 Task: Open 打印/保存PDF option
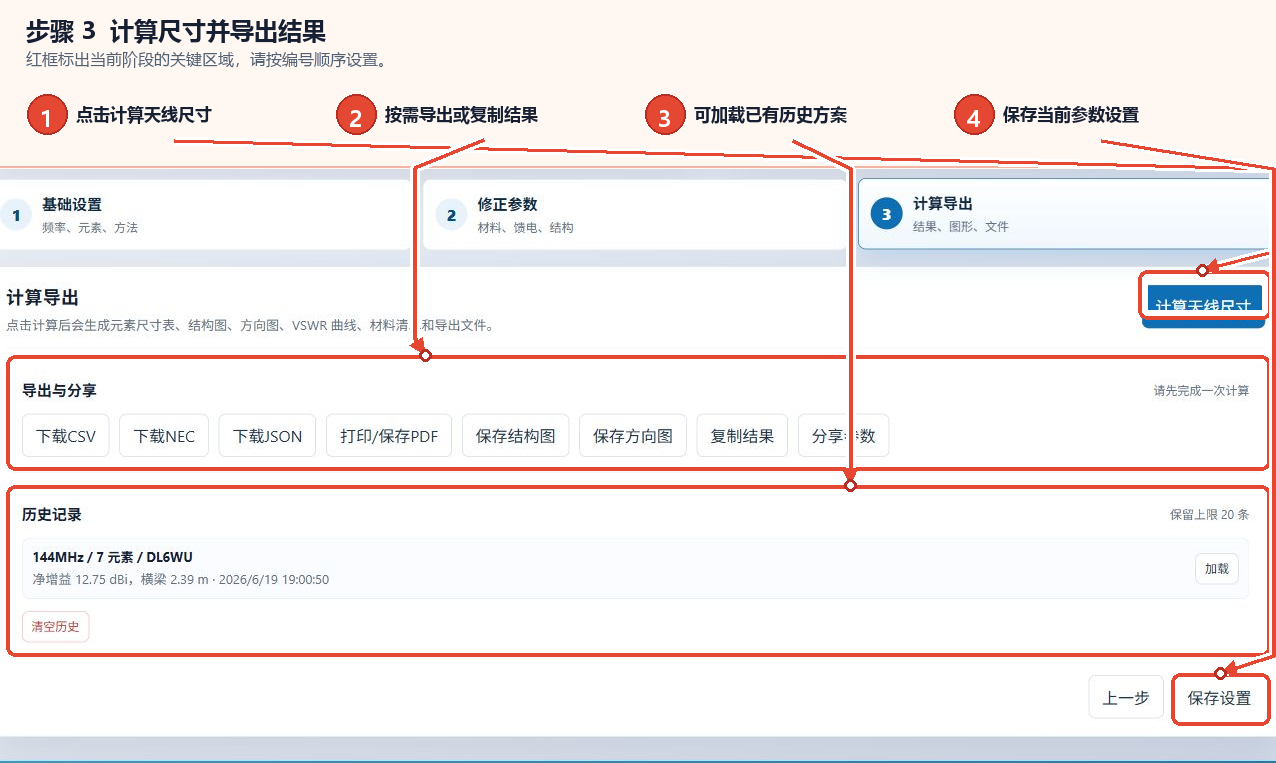[x=389, y=436]
